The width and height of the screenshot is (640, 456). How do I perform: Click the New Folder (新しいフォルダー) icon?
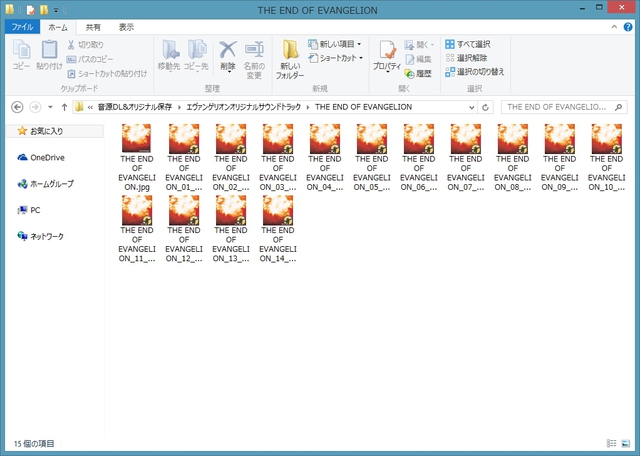289,60
